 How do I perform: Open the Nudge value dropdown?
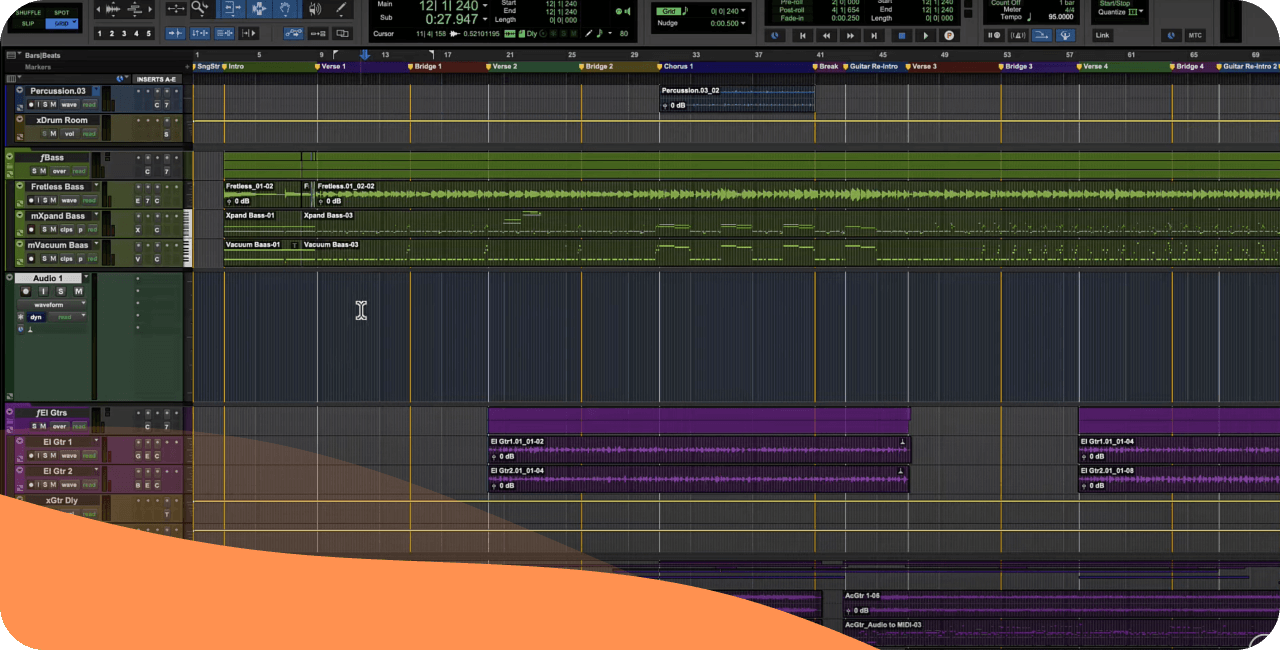(744, 23)
